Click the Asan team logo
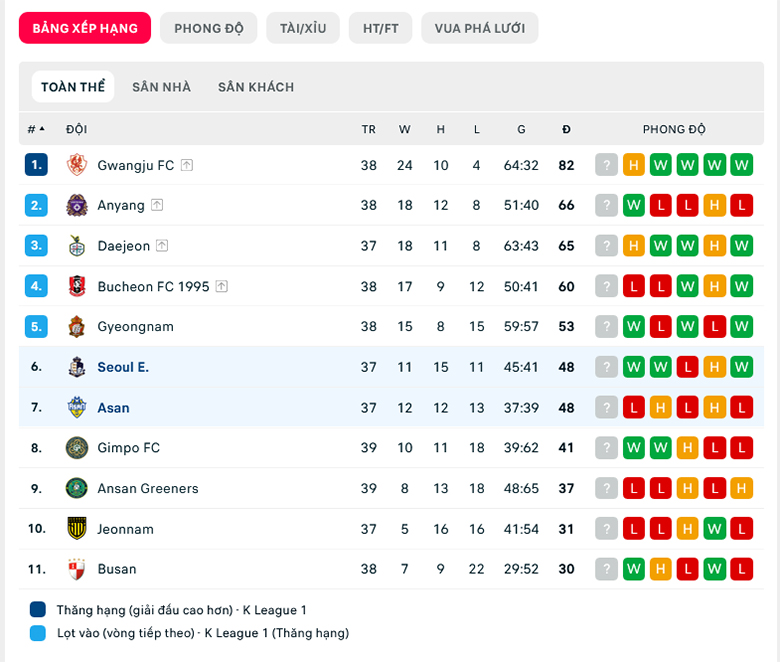This screenshot has height=662, width=780. click(x=77, y=407)
